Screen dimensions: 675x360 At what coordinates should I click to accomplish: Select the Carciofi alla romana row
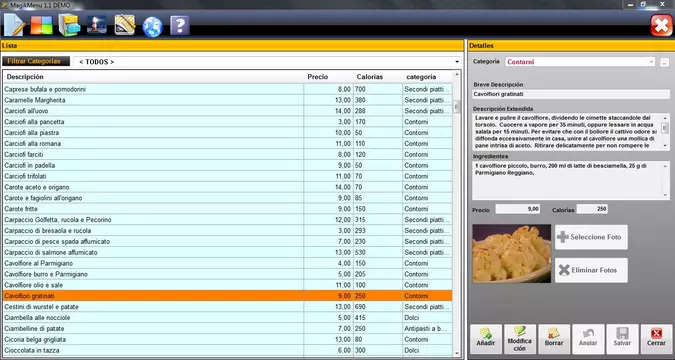(x=228, y=144)
